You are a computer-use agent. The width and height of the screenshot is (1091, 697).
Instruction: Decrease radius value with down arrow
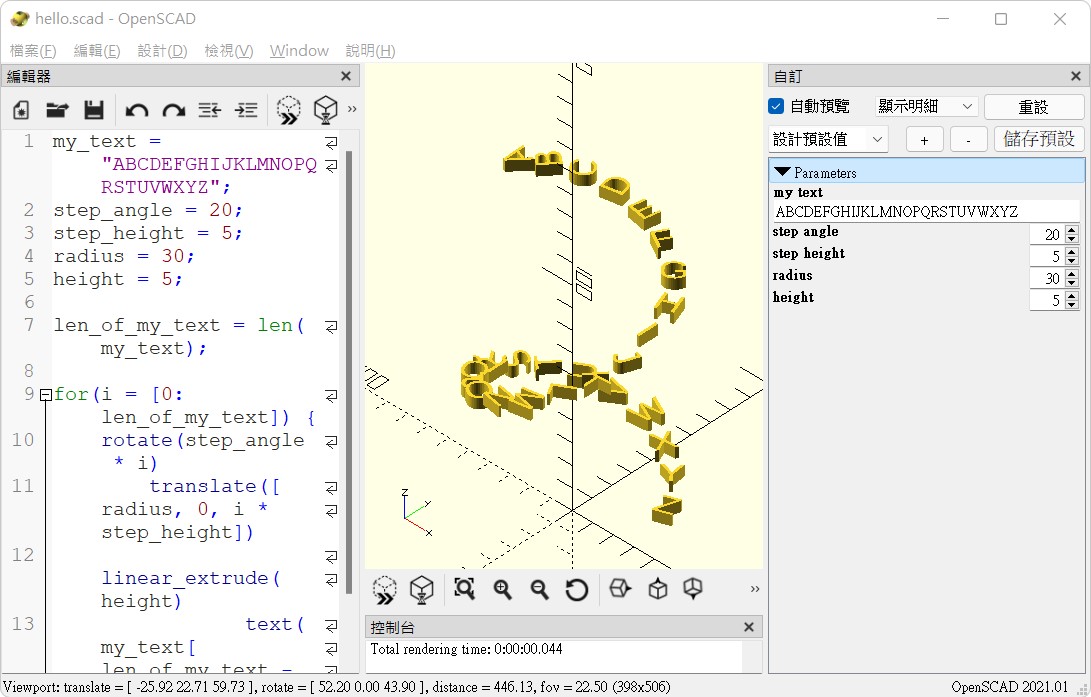pos(1072,282)
